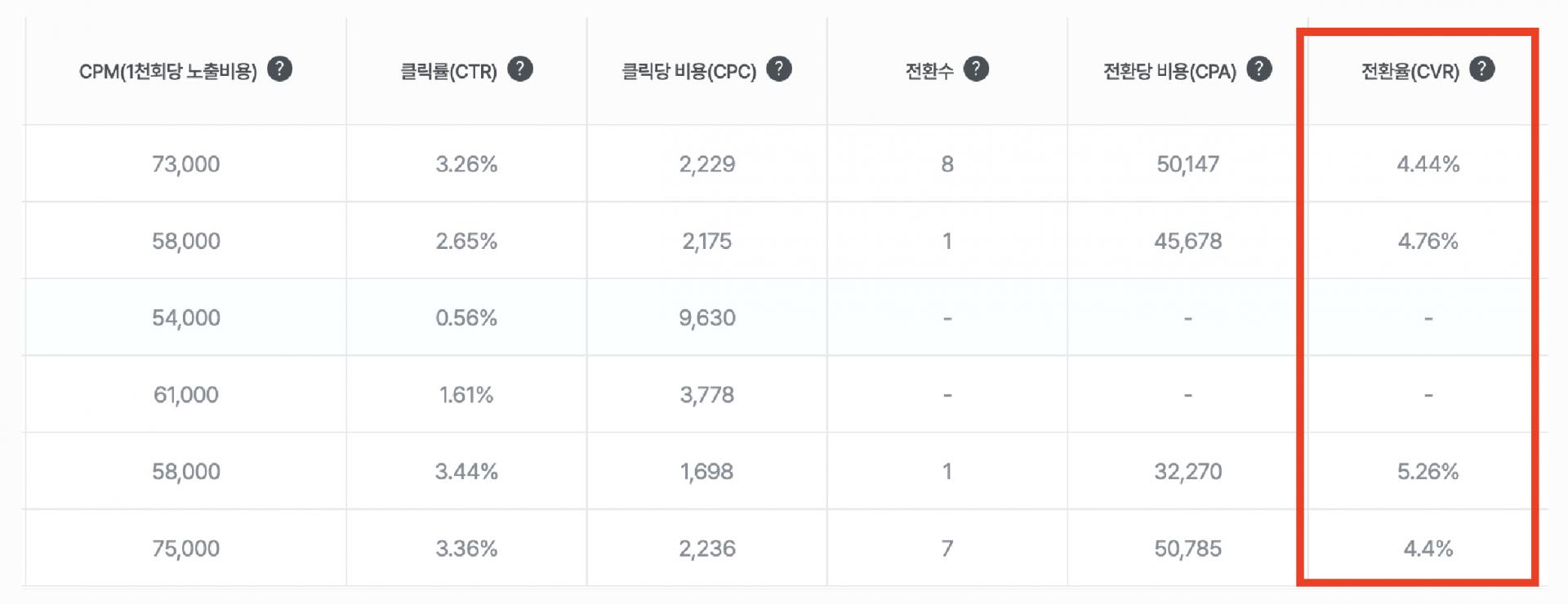The height and width of the screenshot is (604, 1568).
Task: Open the 전환율(CVR) help question icon
Action: (x=1481, y=69)
